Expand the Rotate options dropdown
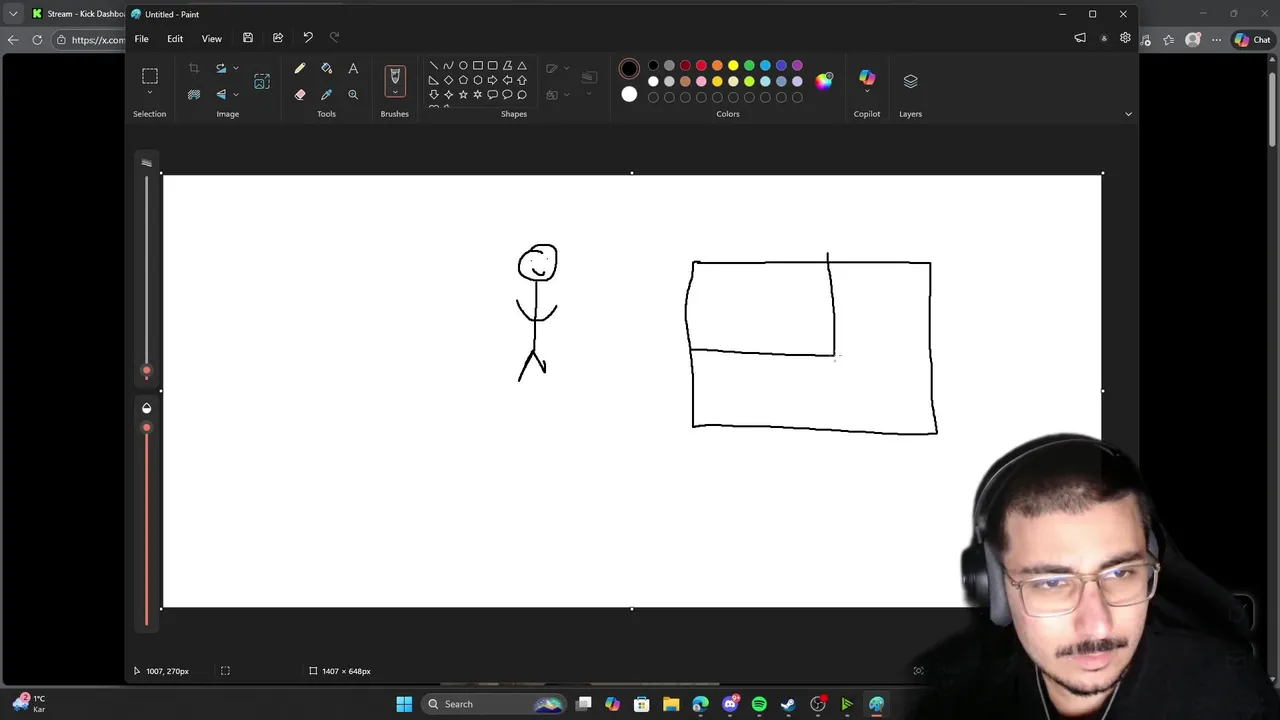1280x720 pixels. pos(236,68)
